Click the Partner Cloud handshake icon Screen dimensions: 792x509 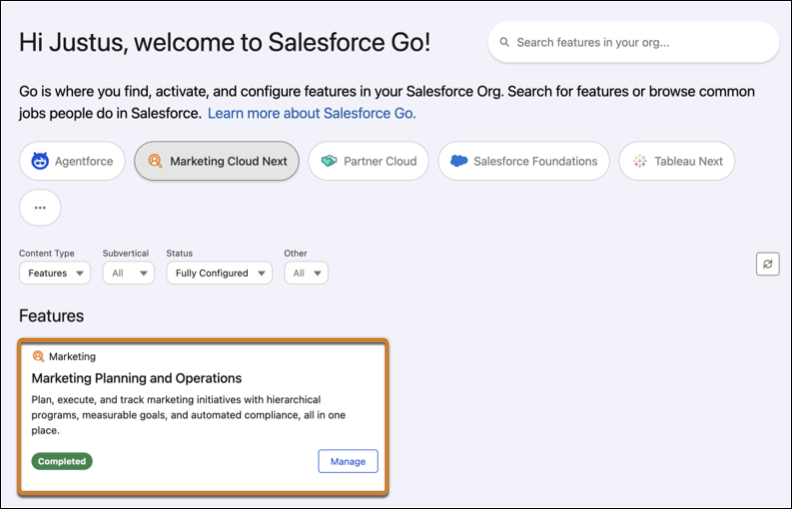click(x=329, y=161)
